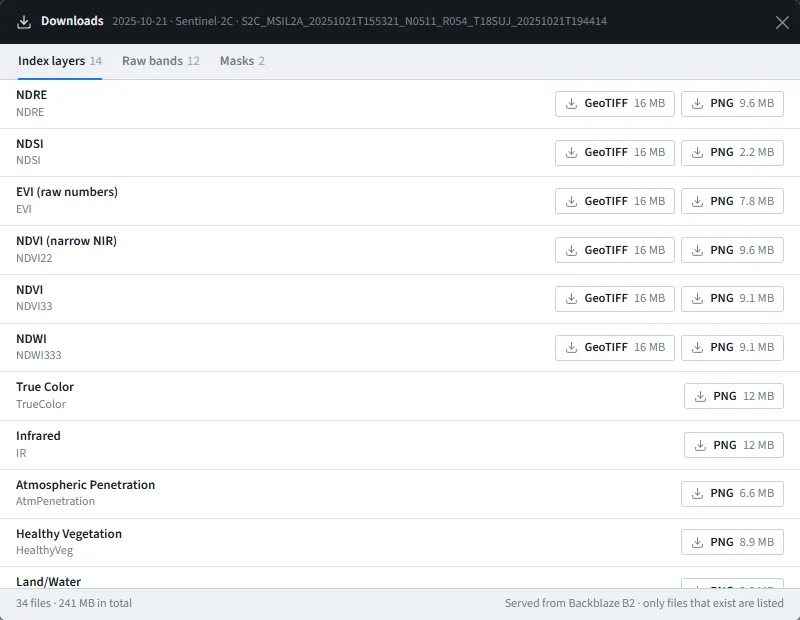This screenshot has height=620, width=800.
Task: Download NDWI GeoTIFF file
Action: (x=614, y=348)
